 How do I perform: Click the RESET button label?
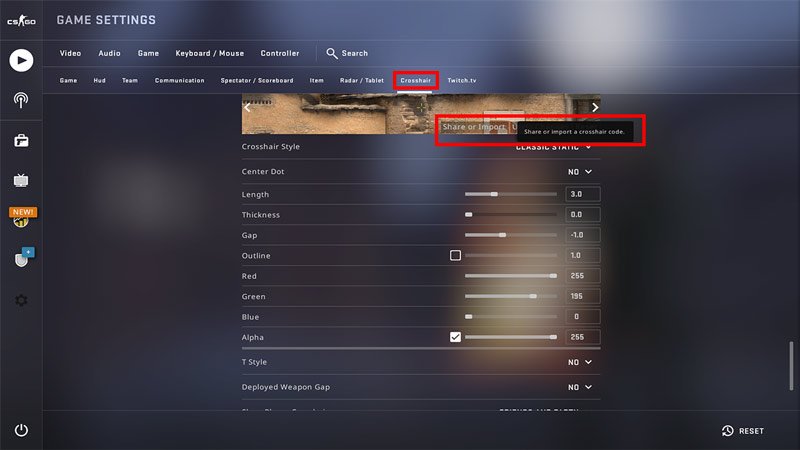752,431
